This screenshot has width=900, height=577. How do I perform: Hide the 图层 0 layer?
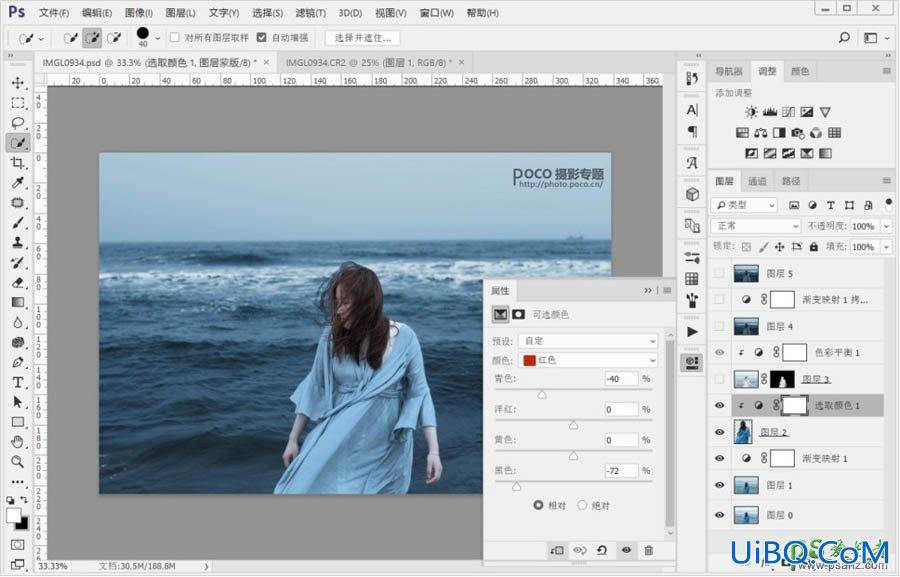[x=719, y=515]
